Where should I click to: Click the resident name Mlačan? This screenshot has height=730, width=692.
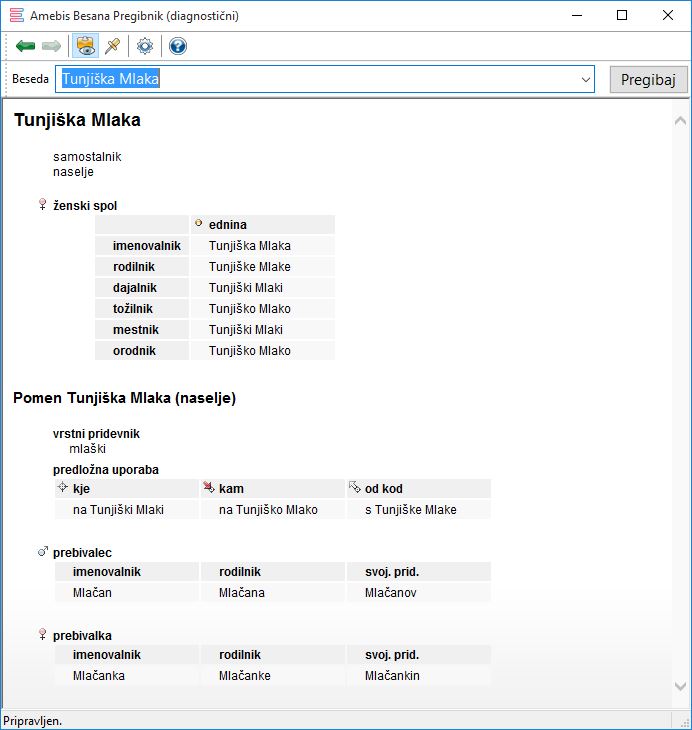(92, 593)
